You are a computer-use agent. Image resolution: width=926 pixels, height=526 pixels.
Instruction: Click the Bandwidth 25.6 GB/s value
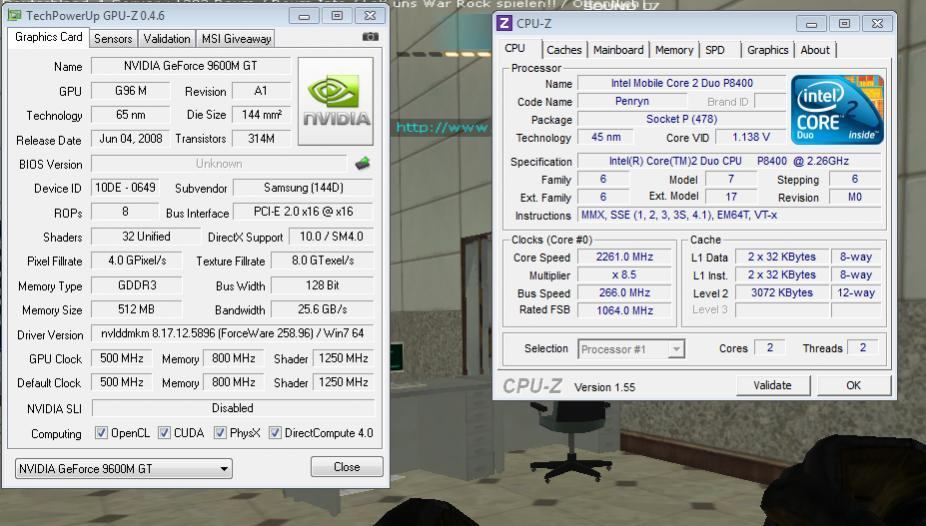coord(322,309)
